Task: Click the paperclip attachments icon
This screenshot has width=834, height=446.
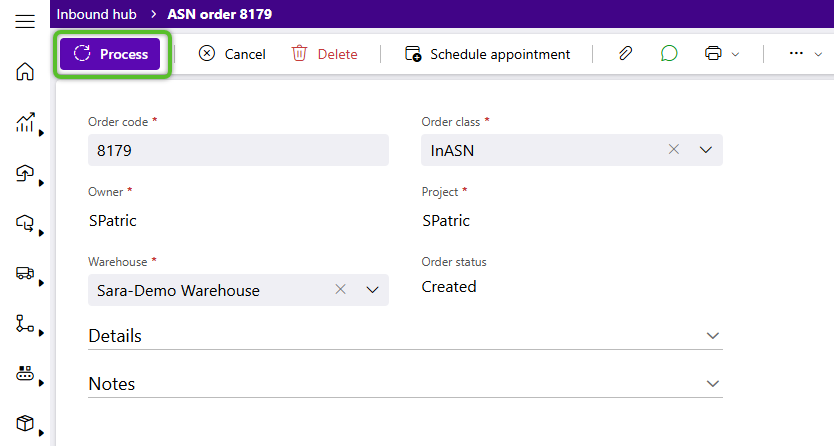Action: [625, 53]
